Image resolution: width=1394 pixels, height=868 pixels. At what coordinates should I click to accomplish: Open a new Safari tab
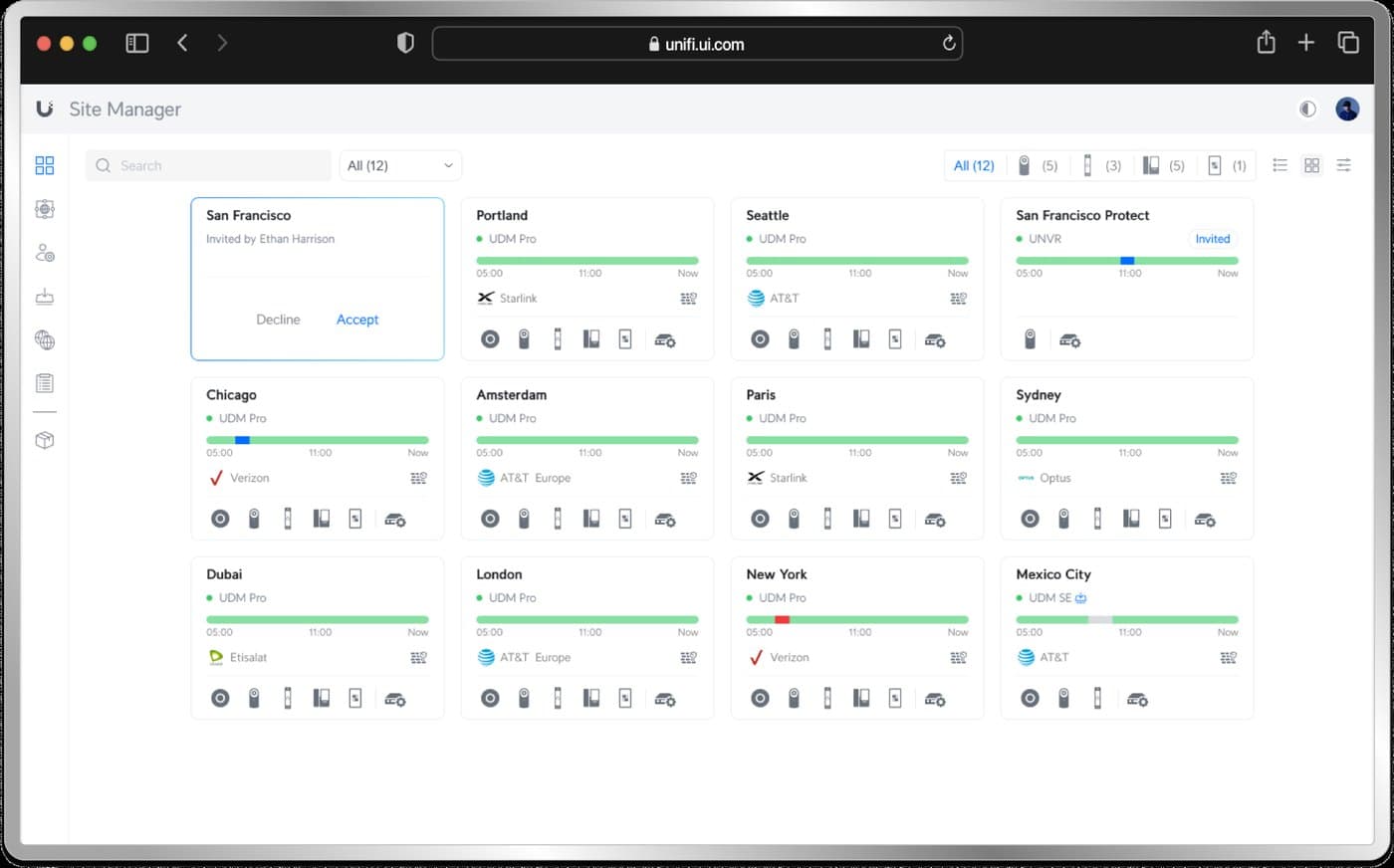1306,42
